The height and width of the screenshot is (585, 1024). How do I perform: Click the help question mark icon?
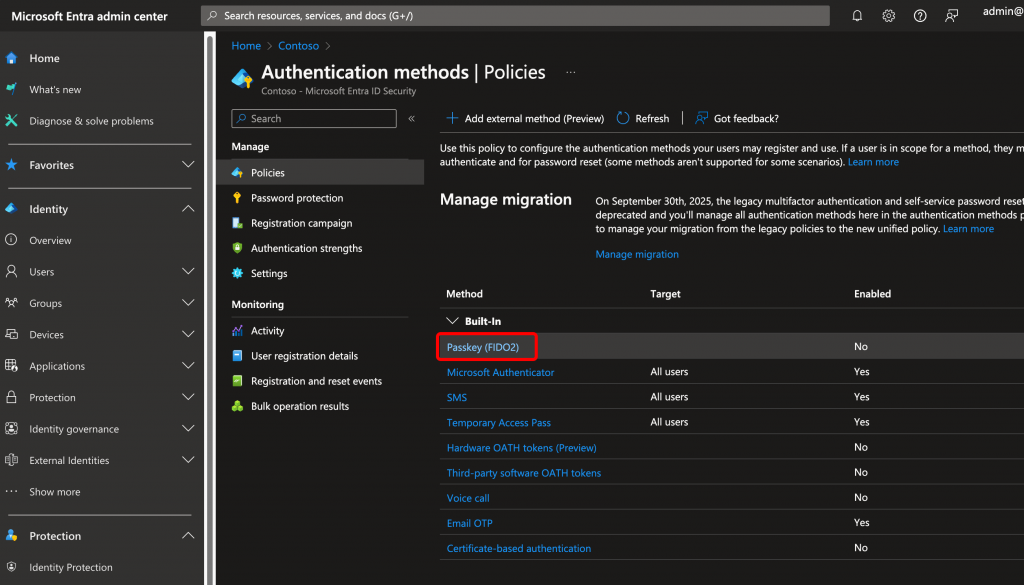(x=920, y=16)
